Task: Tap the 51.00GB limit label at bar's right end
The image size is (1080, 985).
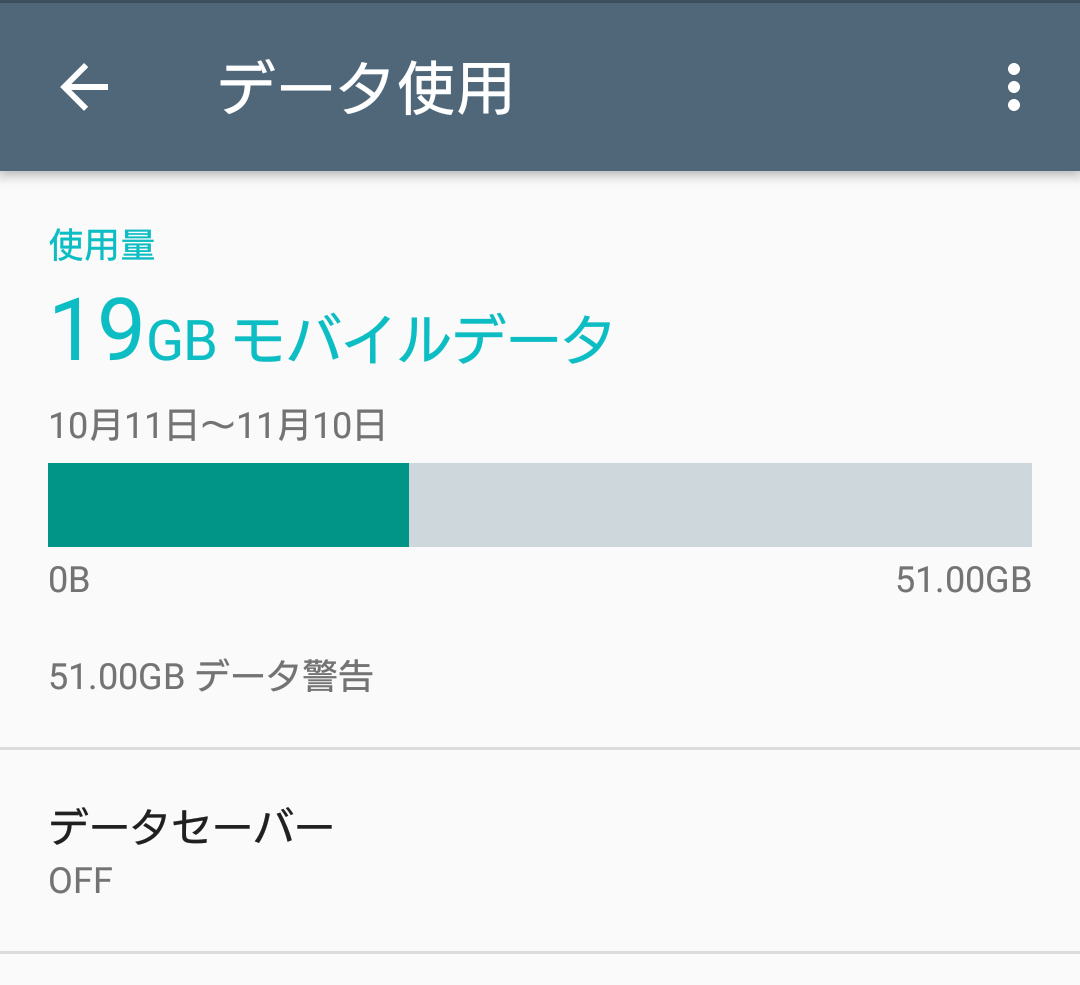Action: tap(963, 580)
